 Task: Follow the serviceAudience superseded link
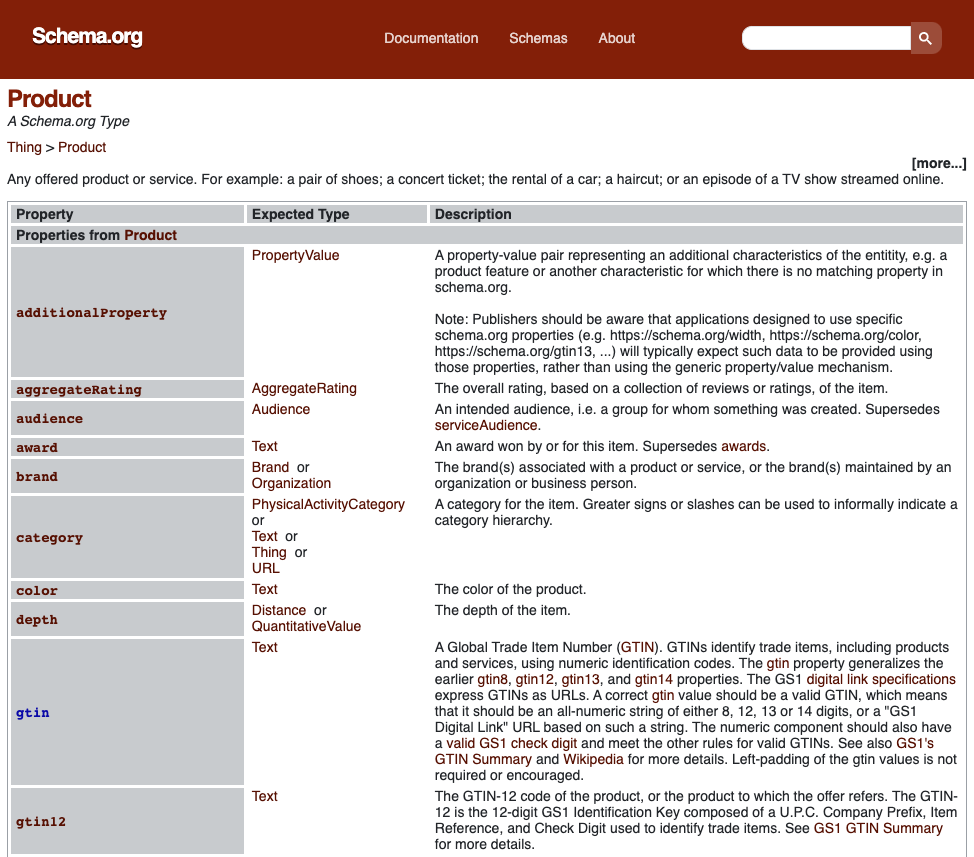point(486,425)
